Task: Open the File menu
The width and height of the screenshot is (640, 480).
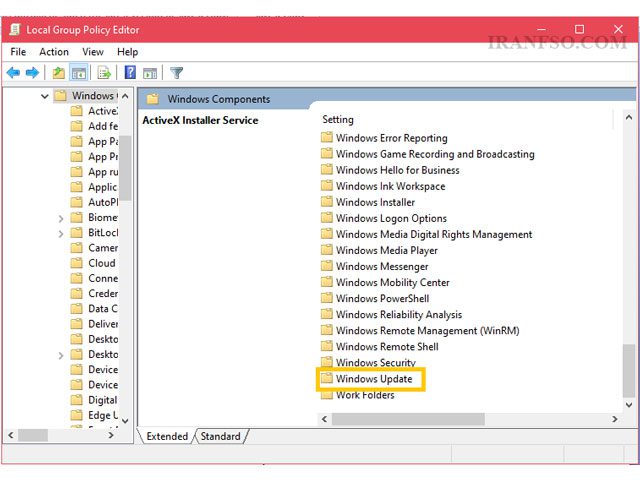Action: coord(18,52)
